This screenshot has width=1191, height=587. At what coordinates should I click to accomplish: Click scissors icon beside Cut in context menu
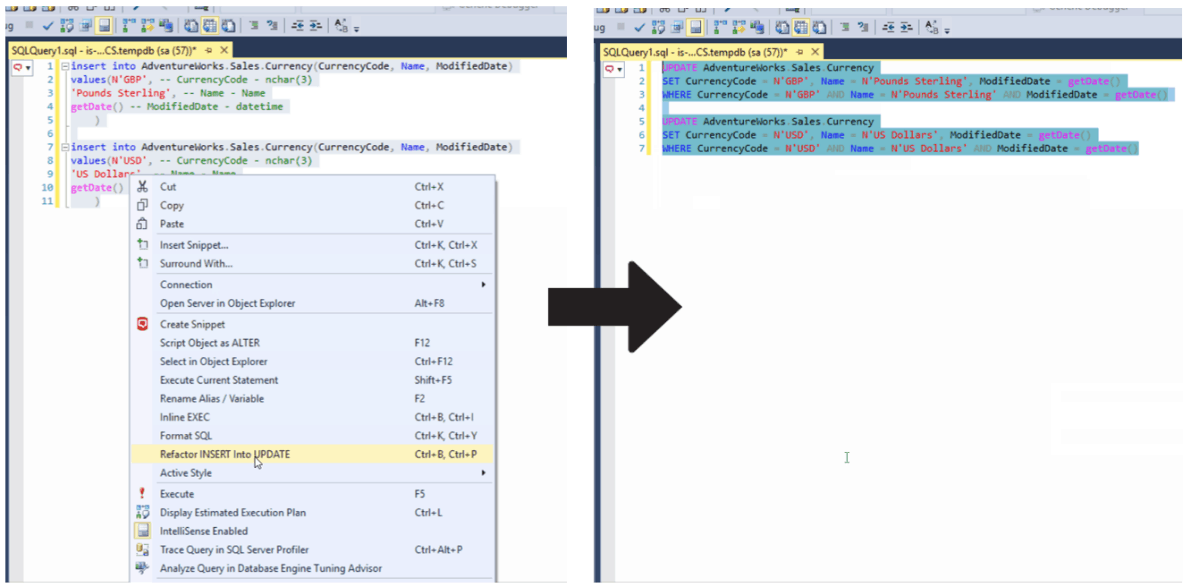[x=142, y=187]
